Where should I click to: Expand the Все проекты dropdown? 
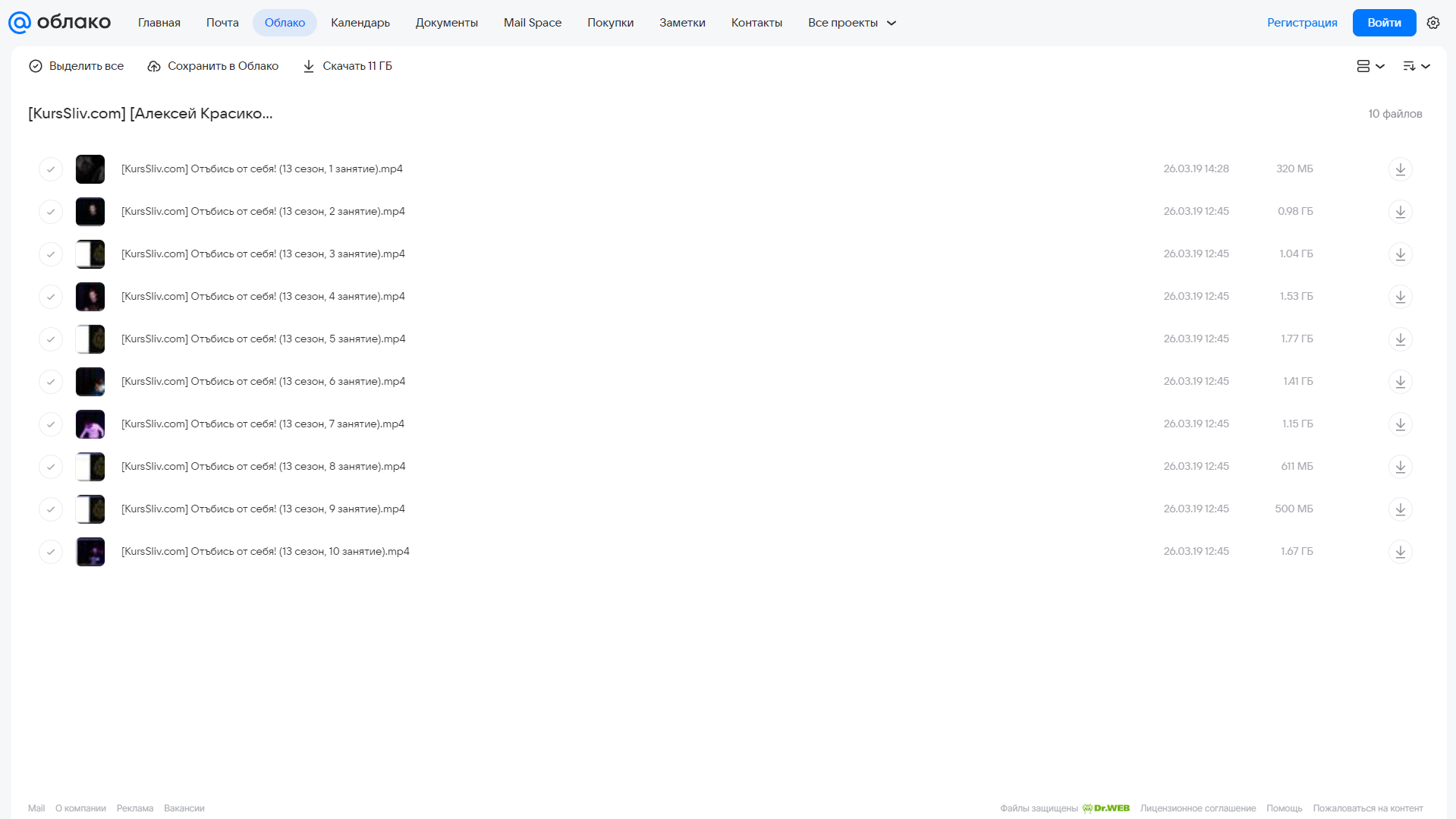(x=851, y=23)
